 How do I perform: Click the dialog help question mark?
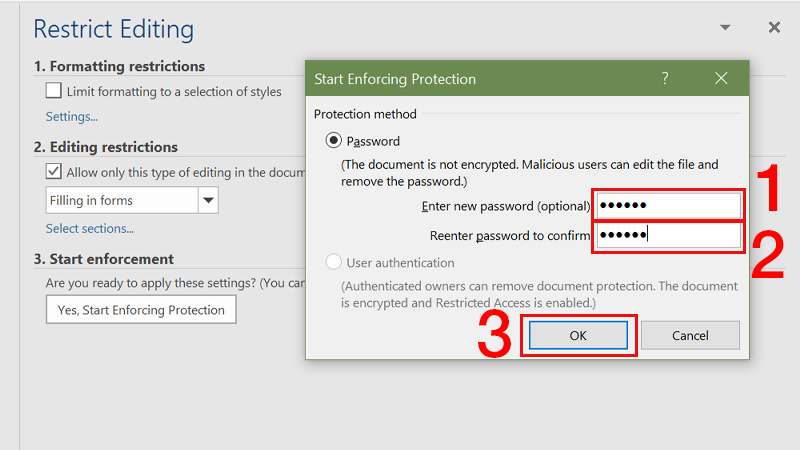pos(665,79)
